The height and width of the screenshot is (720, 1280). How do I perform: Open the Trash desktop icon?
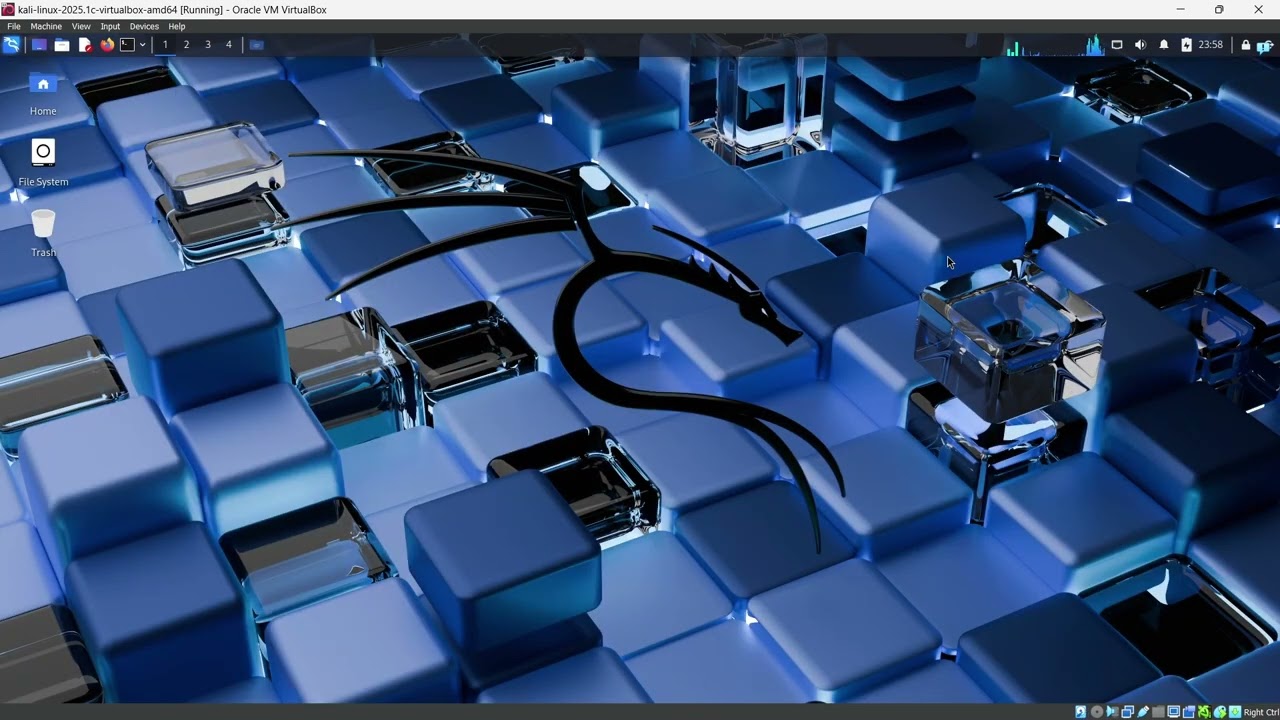tap(43, 234)
